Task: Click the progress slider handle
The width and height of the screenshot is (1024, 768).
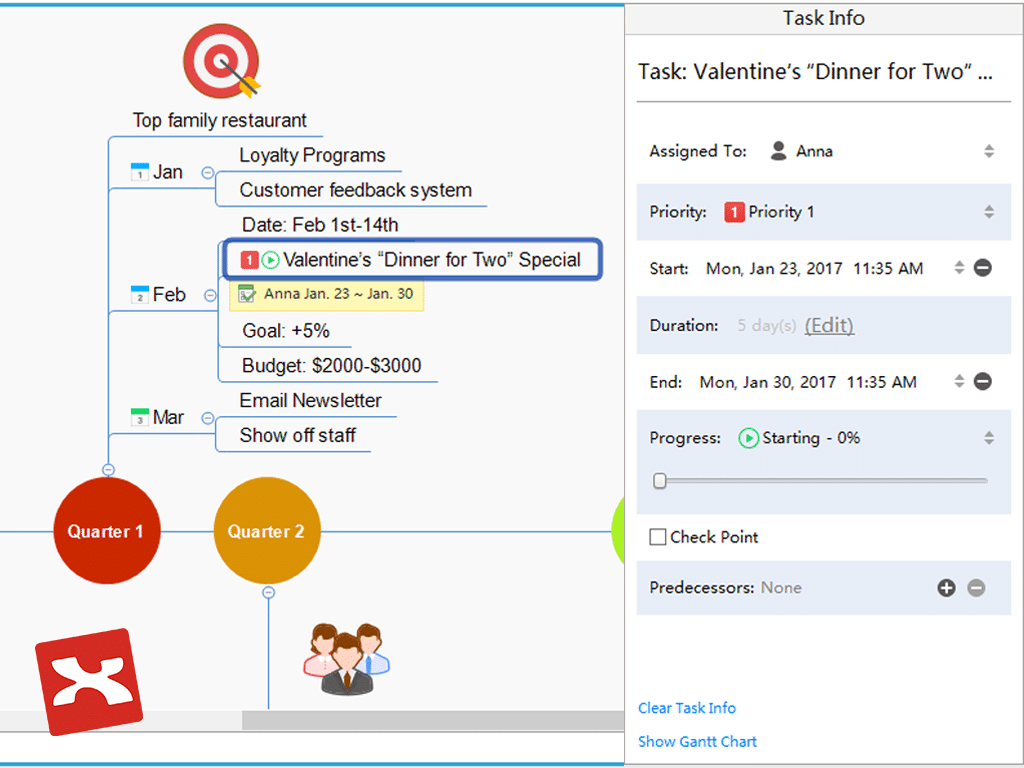Action: click(660, 481)
